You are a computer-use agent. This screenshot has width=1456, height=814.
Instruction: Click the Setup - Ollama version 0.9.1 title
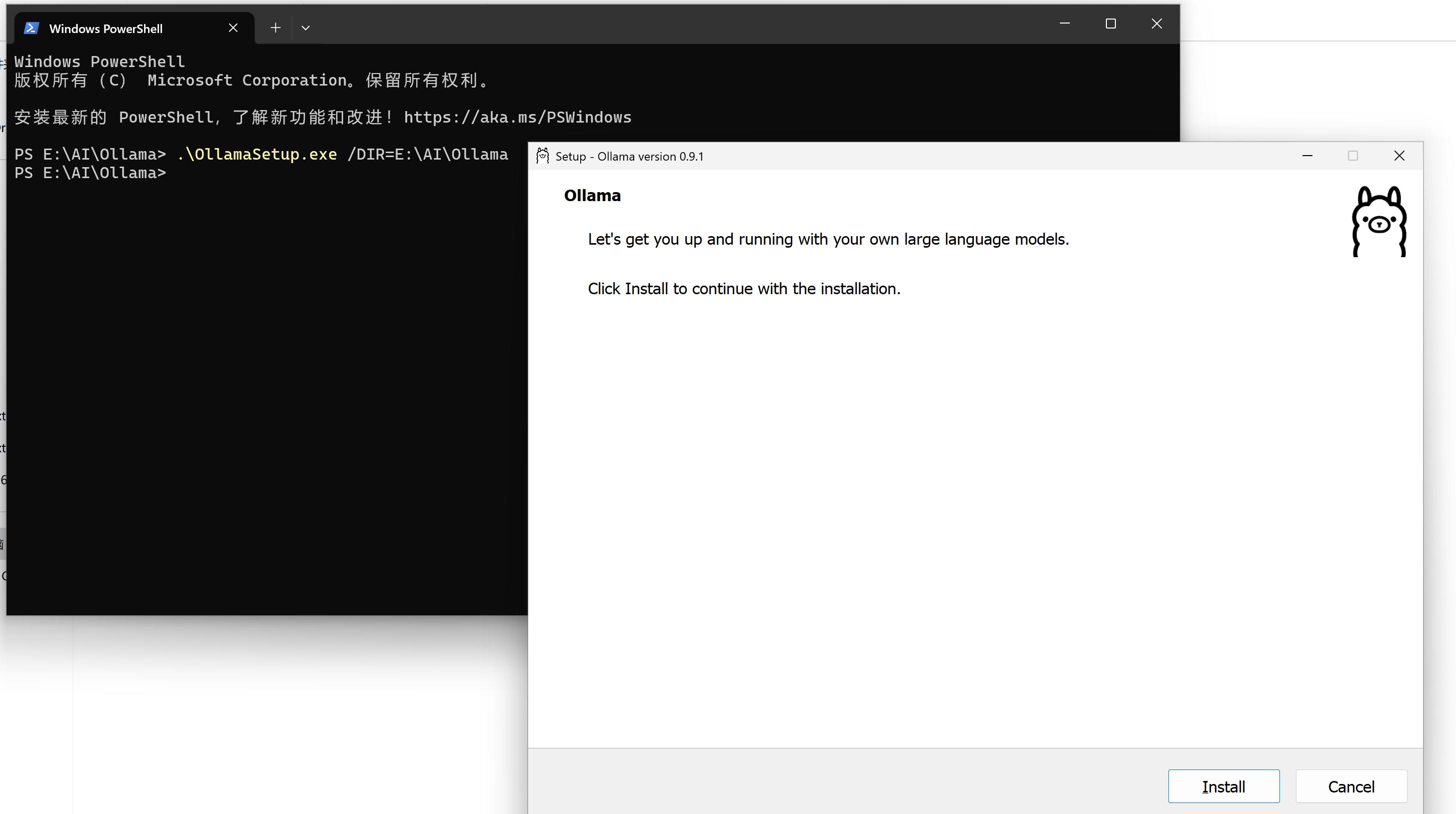pos(629,157)
